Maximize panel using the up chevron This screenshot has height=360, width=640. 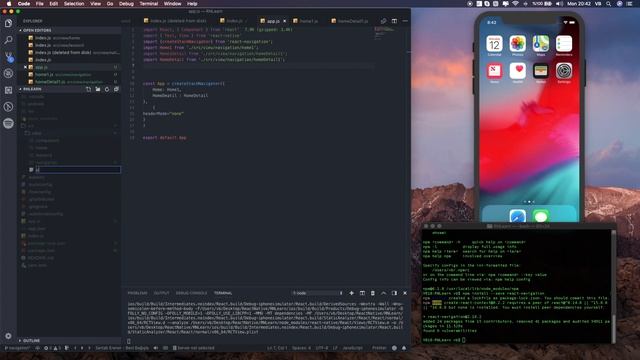383,293
